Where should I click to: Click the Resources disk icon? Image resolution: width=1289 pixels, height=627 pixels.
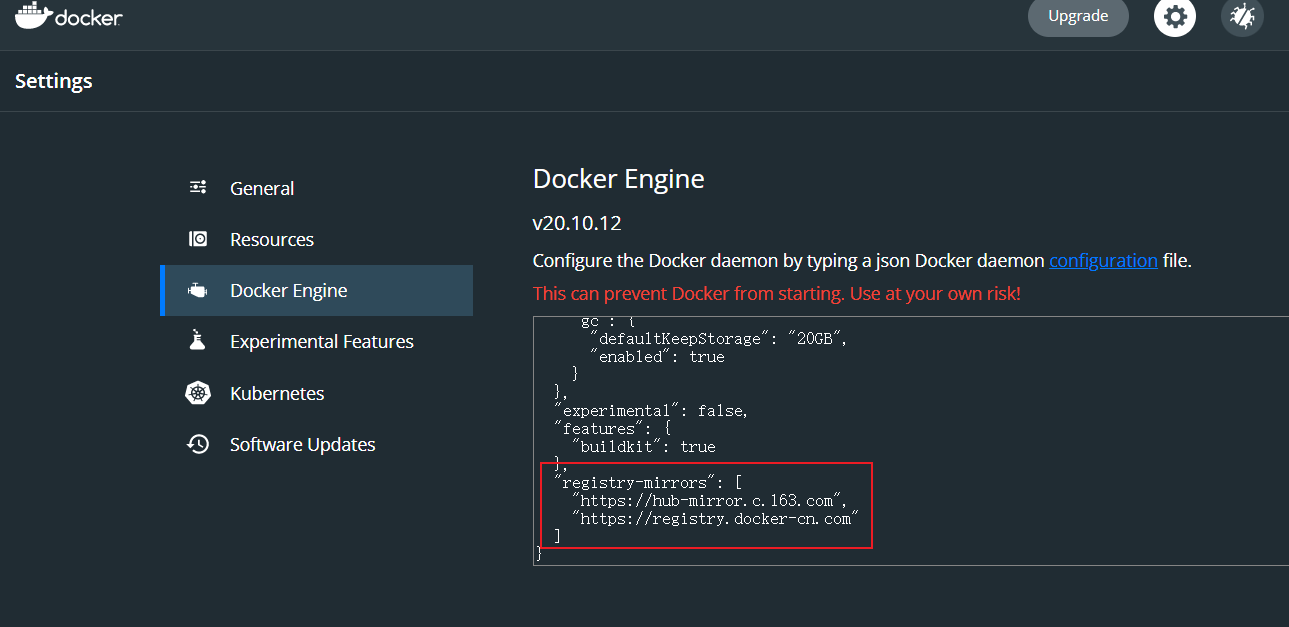tap(198, 239)
